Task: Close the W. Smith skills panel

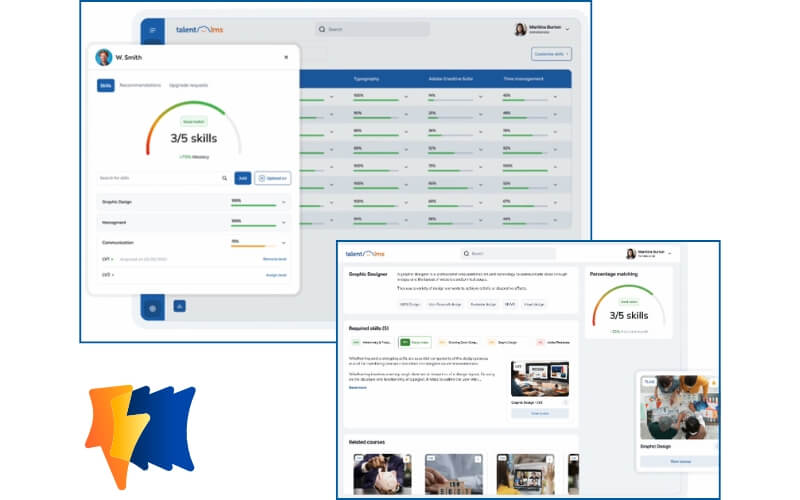Action: 286,57
